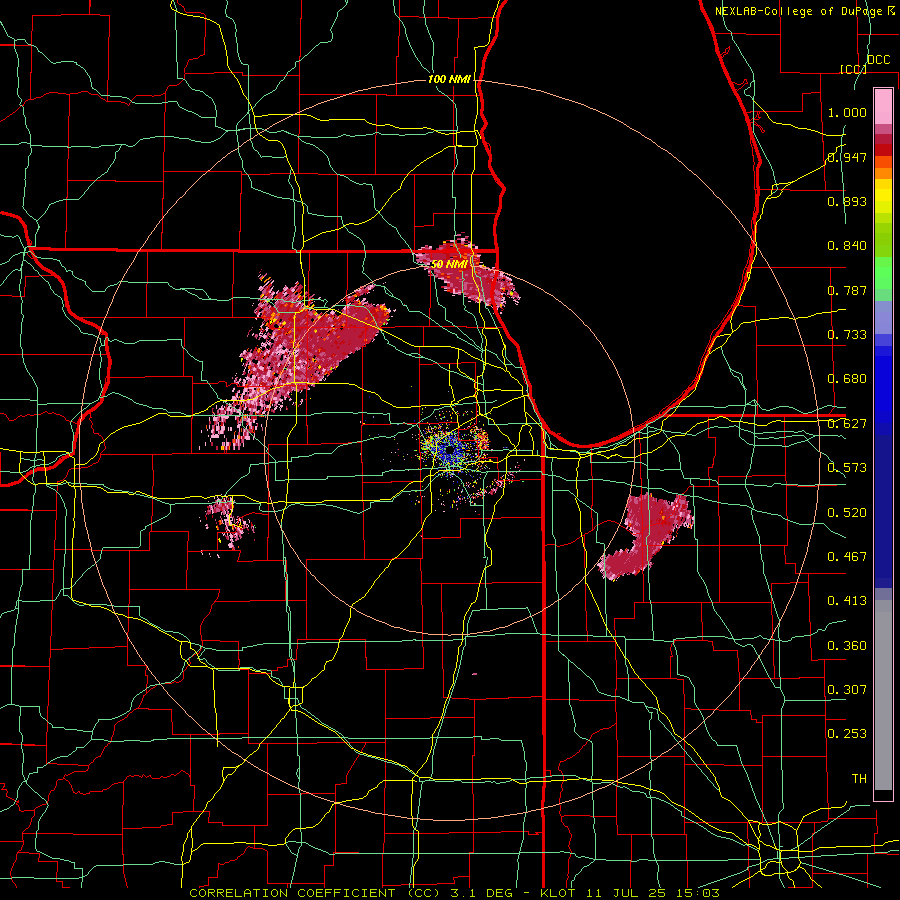This screenshot has width=900, height=900.
Task: Click the KLOT radar site identifier
Action: (558, 893)
